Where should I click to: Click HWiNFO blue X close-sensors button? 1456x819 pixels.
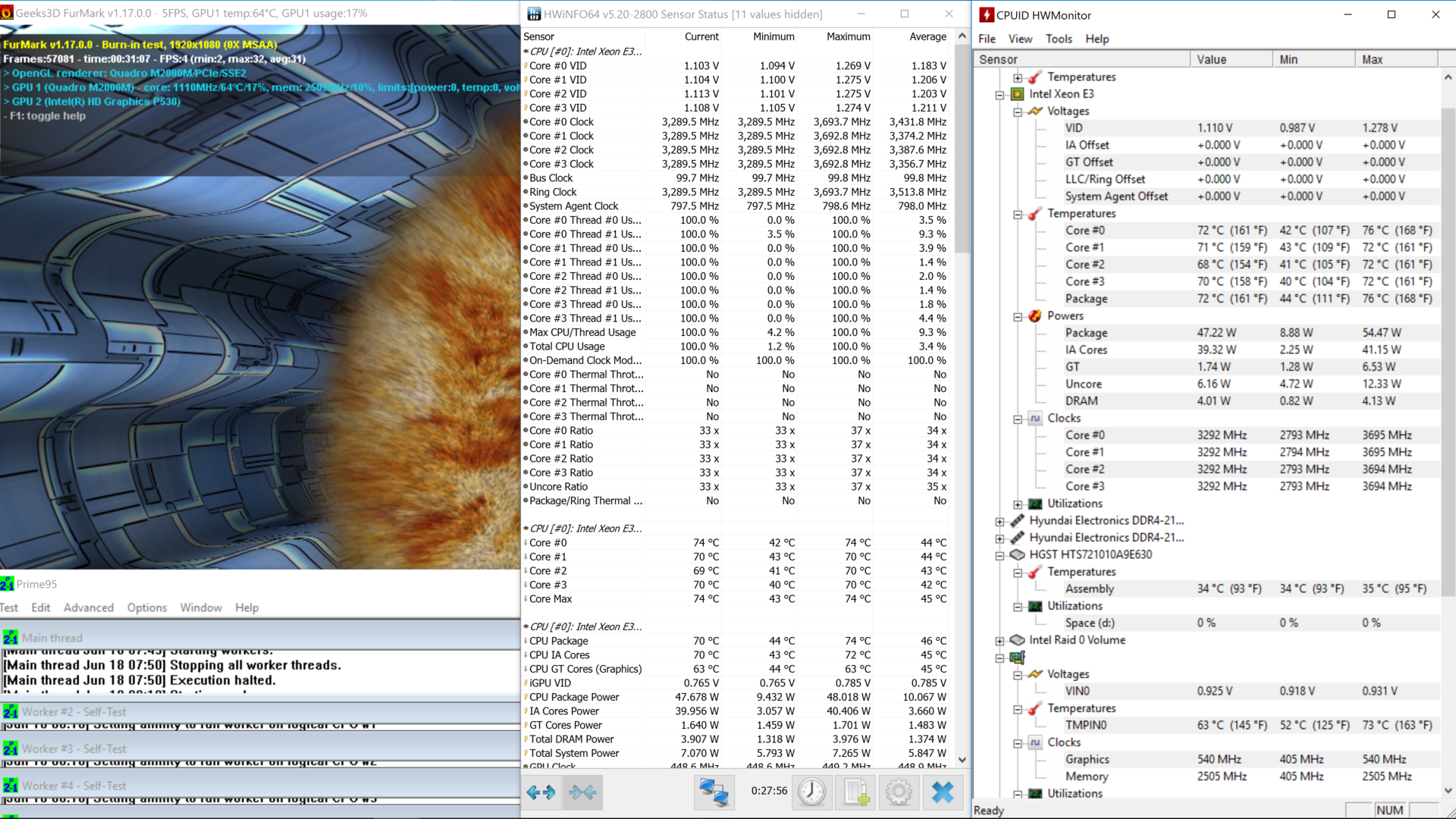943,792
